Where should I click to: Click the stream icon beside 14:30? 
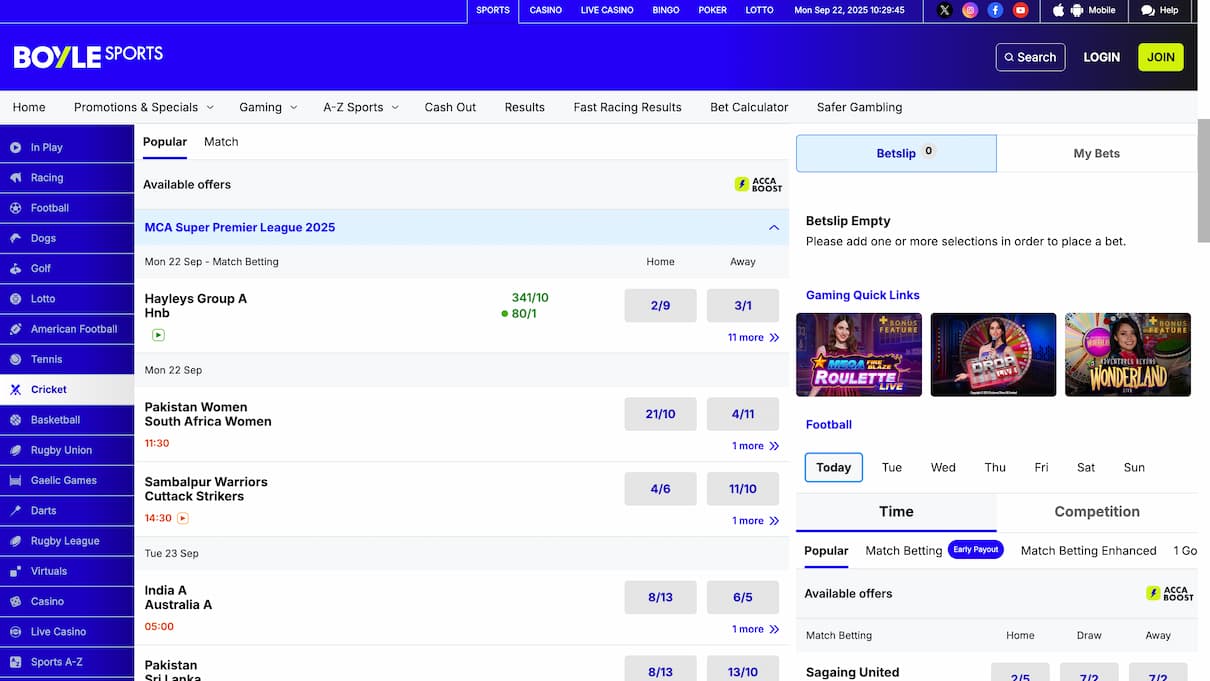[183, 518]
